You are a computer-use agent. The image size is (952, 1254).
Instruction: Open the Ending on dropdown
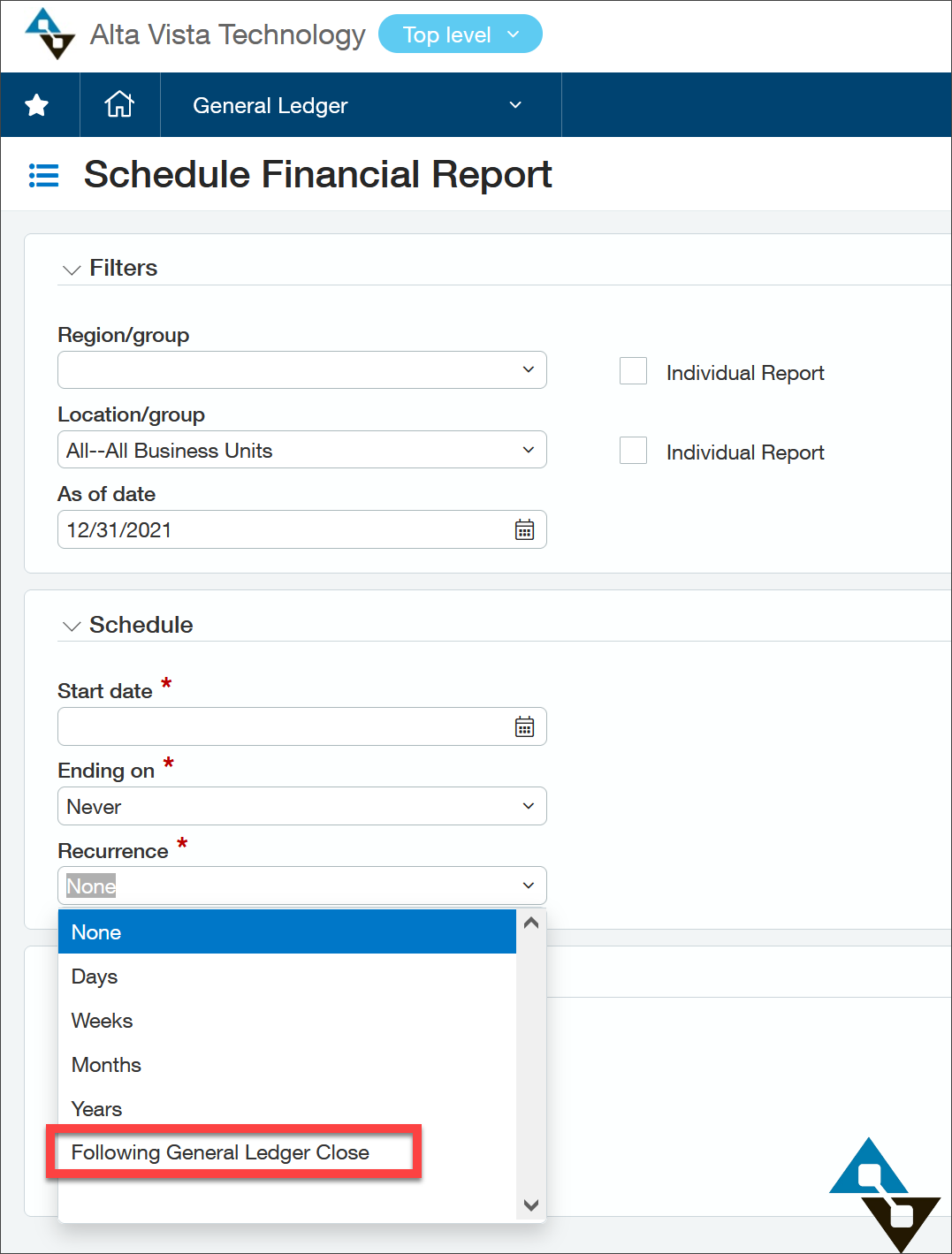[x=302, y=806]
